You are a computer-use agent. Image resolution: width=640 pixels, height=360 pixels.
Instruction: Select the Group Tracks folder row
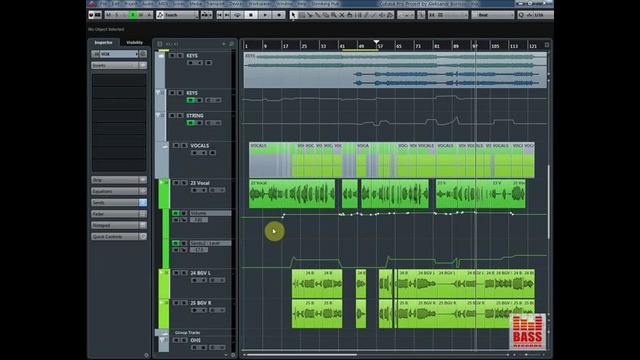tap(195, 333)
